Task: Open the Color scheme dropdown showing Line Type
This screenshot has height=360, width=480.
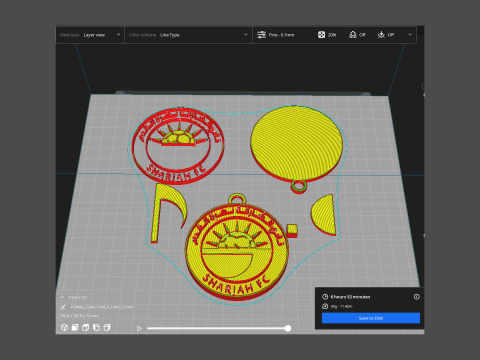Action: pyautogui.click(x=188, y=35)
